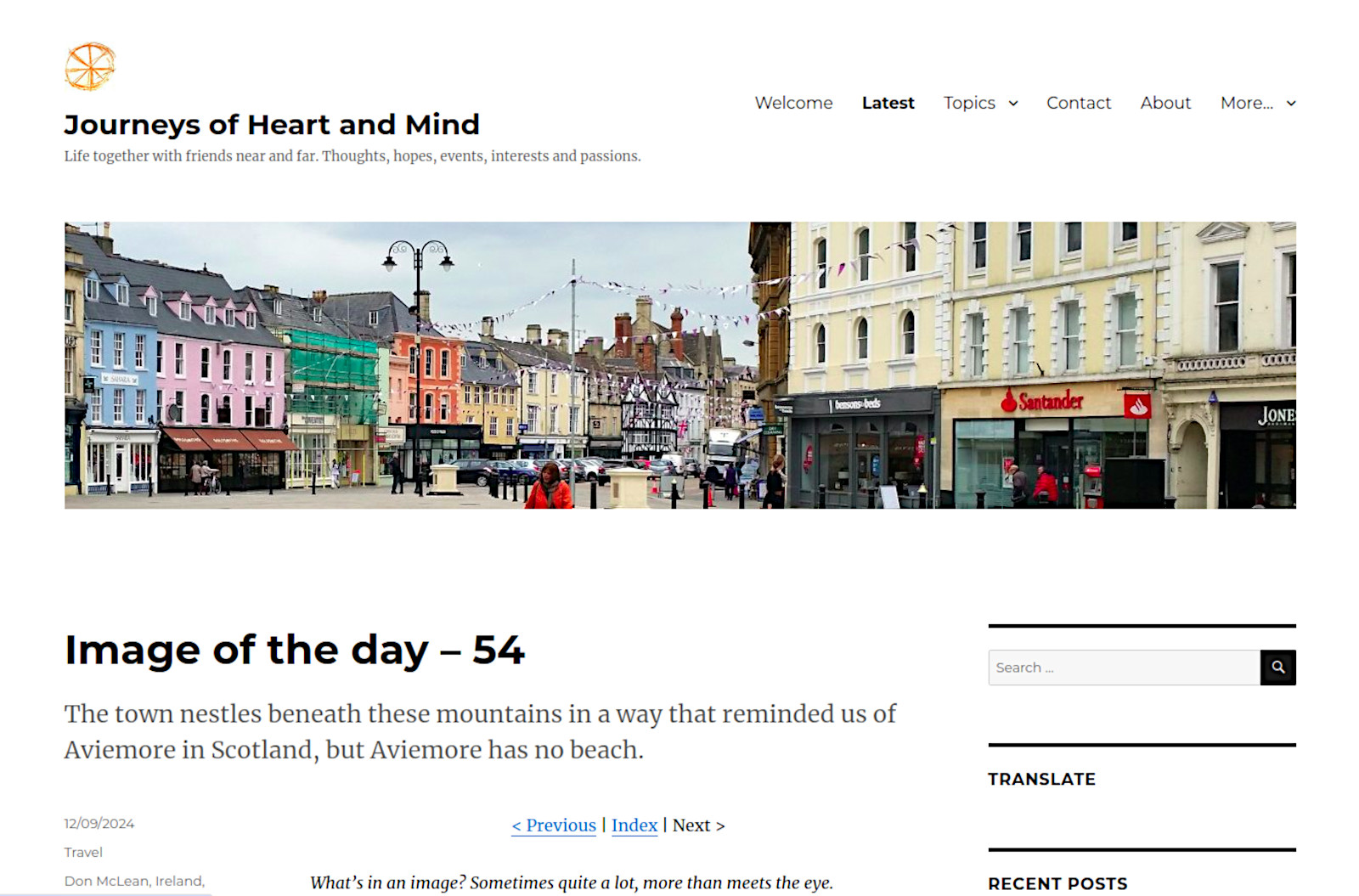Open the Index link

point(634,826)
